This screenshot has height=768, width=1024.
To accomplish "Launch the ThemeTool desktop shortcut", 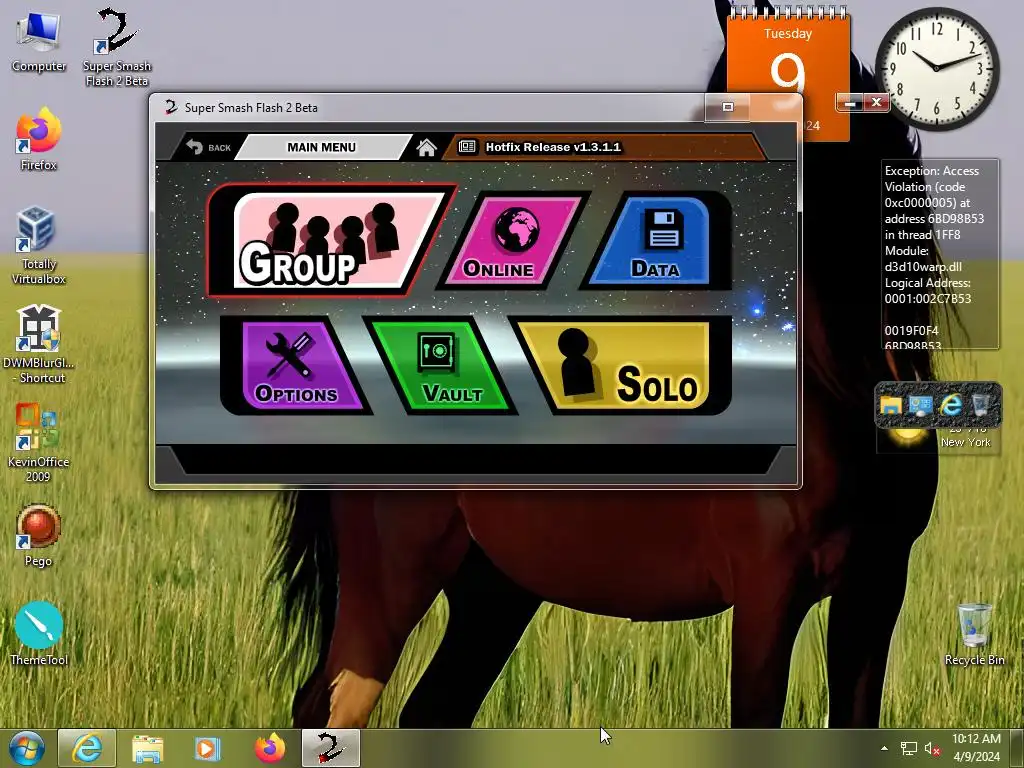I will (x=39, y=633).
